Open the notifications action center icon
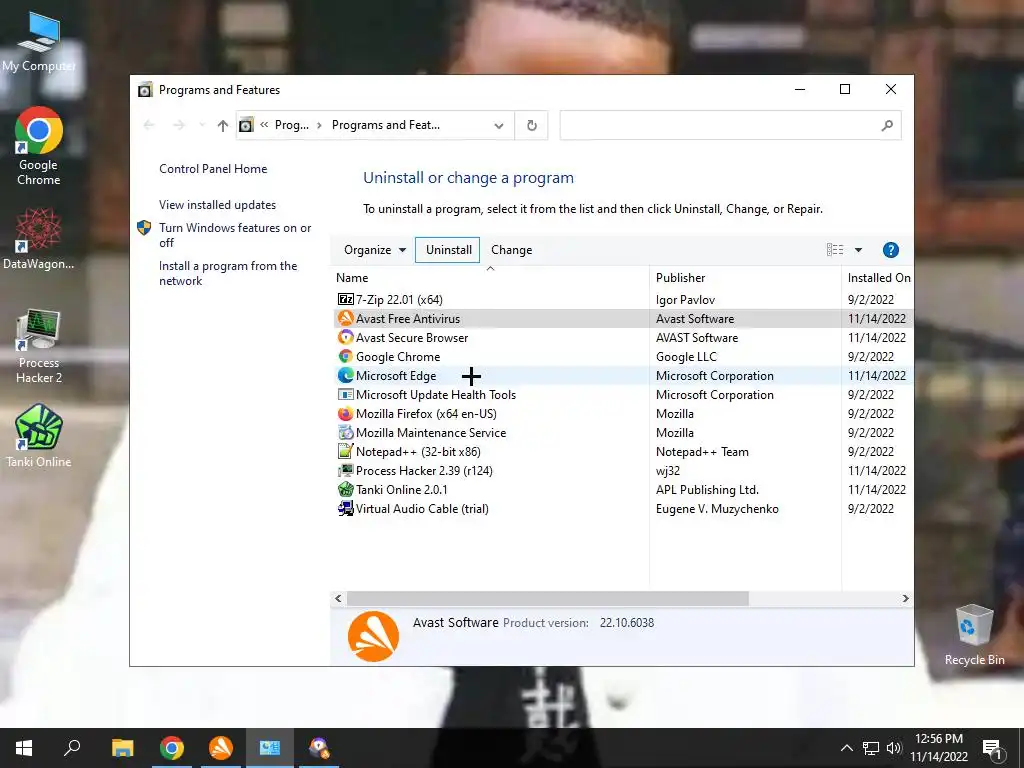This screenshot has width=1024, height=768. [993, 748]
